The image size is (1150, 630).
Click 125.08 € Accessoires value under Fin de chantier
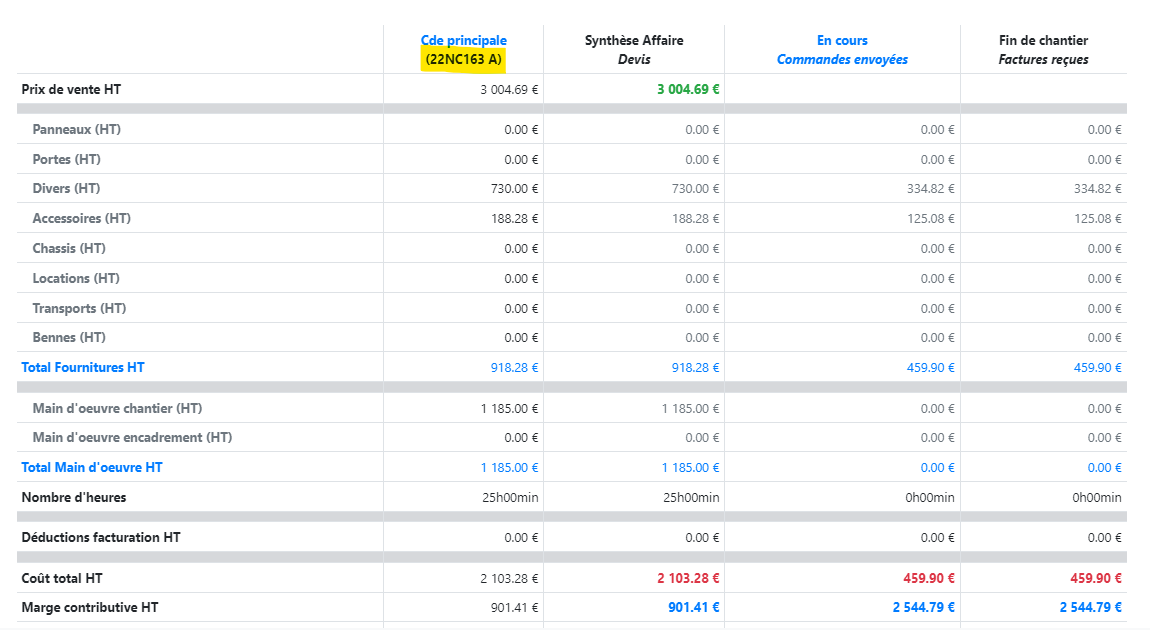click(1097, 219)
